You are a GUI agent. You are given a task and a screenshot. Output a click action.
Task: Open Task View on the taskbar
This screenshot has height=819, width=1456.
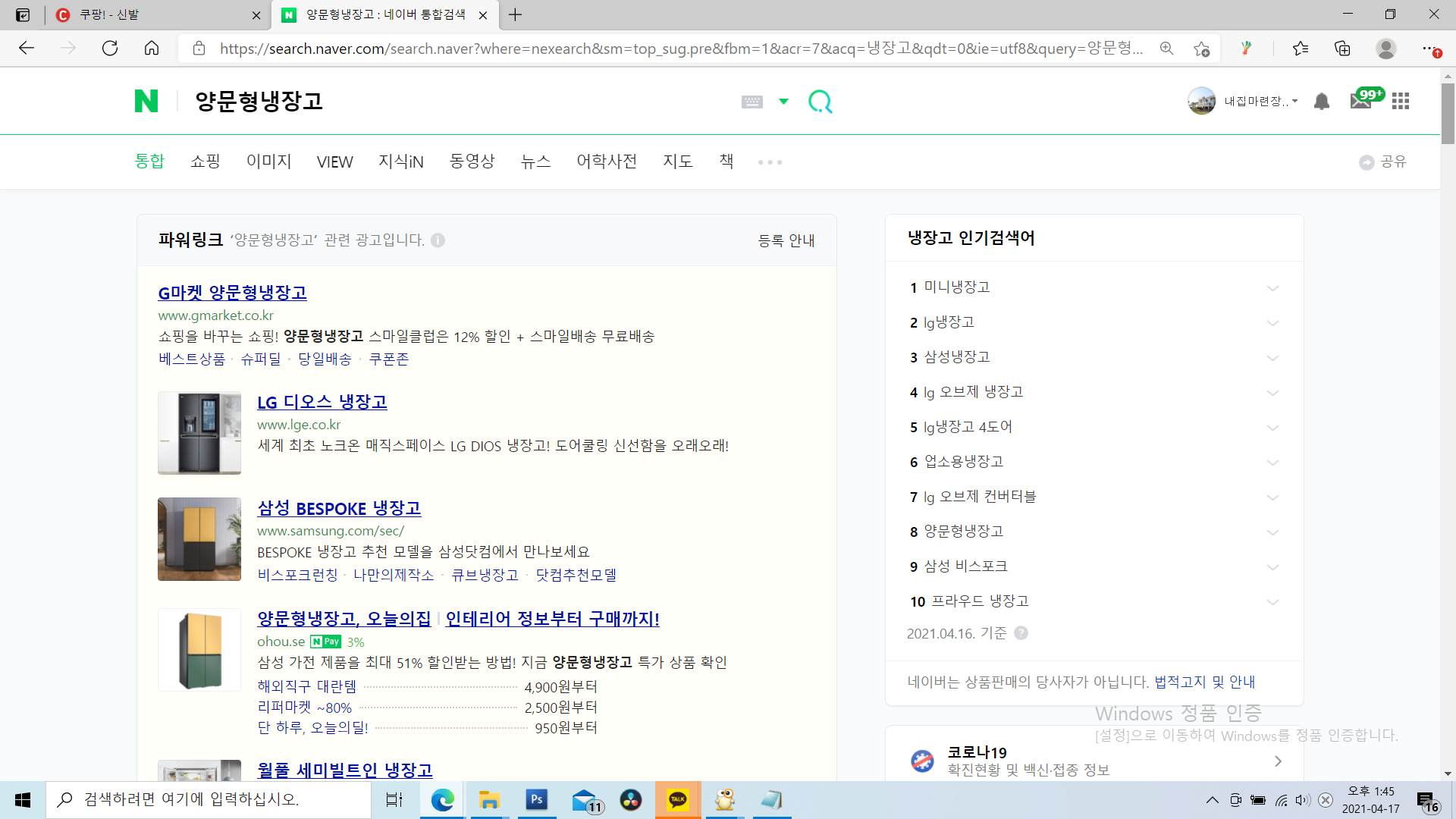[x=394, y=800]
